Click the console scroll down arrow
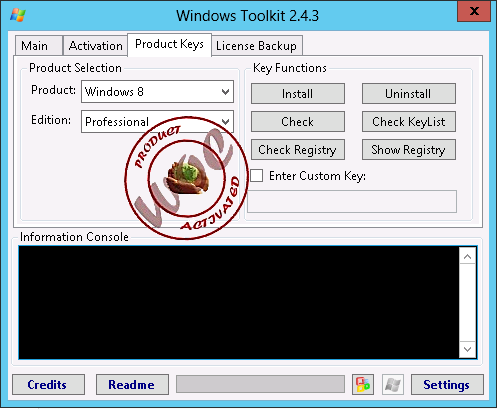Screen dimensions: 497x409 (x=467, y=349)
